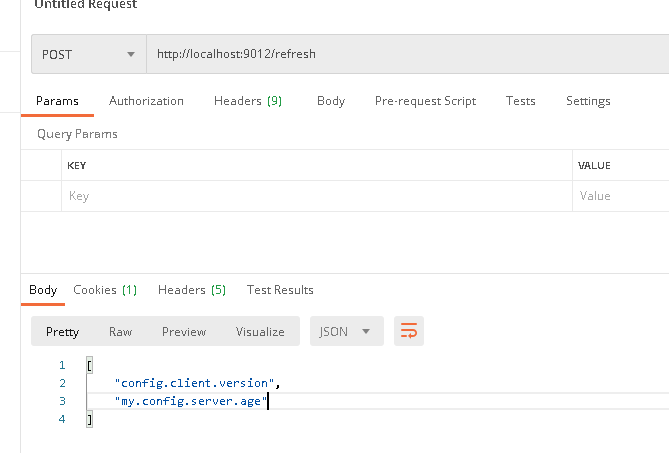The width and height of the screenshot is (669, 453).
Task: View response Cookies (1) tab
Action: tap(105, 290)
